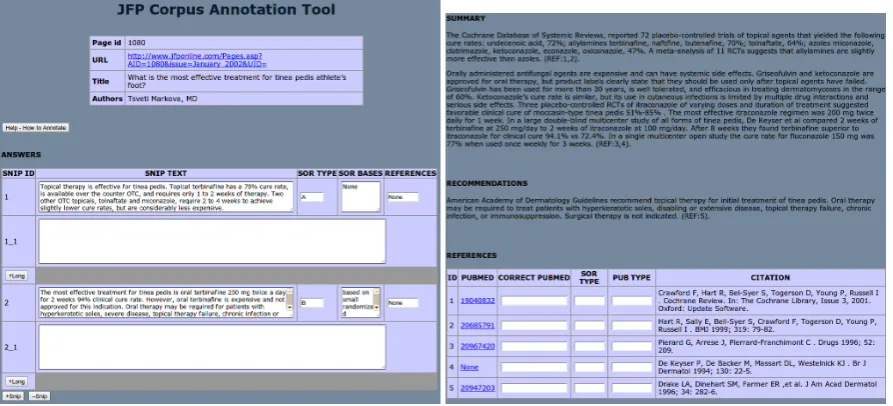The image size is (893, 406).
Task: Click Pub type field for Hart reference 2
Action: 632,326
